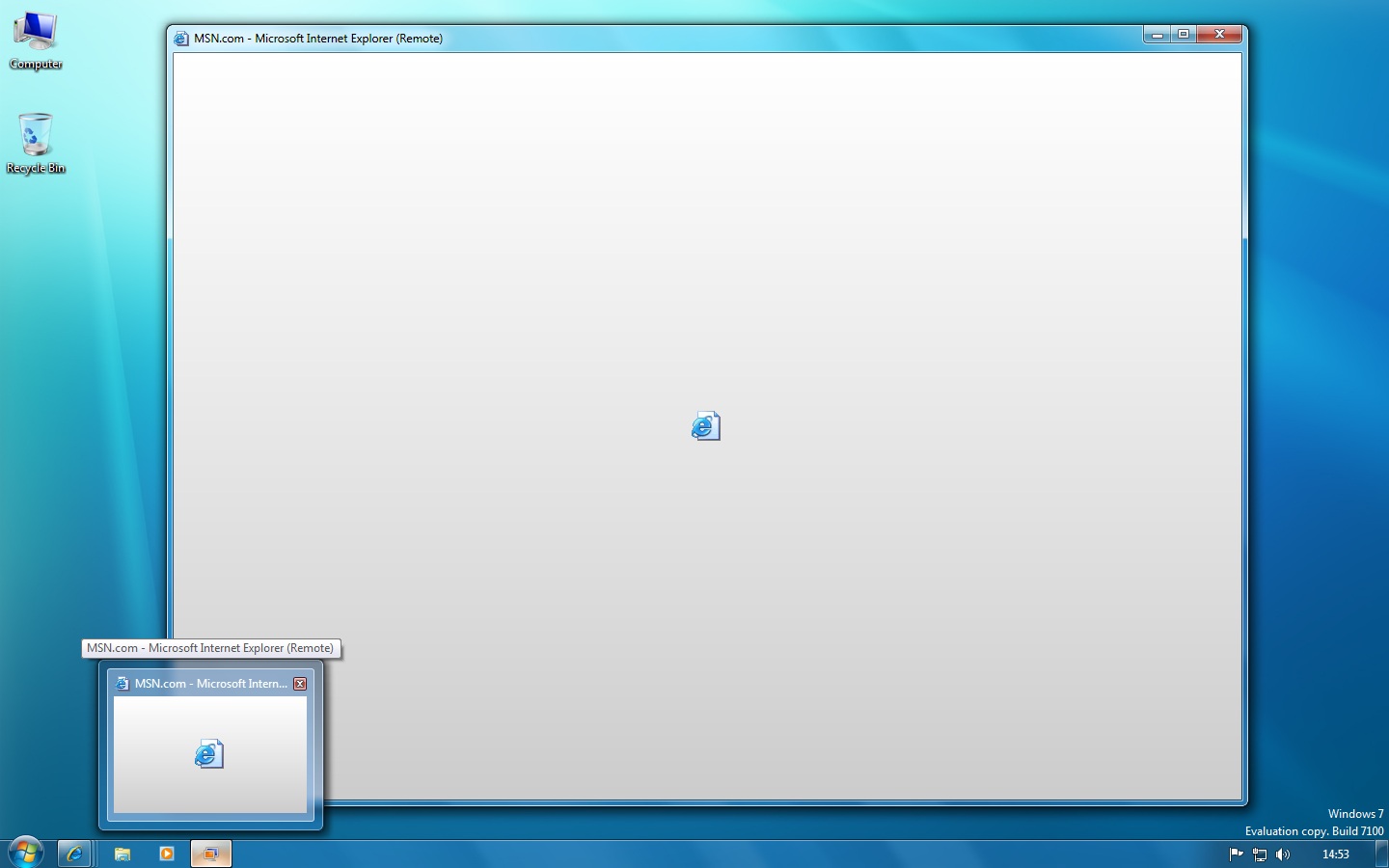Click the MSN.com window title bar icon
Image resolution: width=1389 pixels, height=868 pixels.
pos(181,39)
